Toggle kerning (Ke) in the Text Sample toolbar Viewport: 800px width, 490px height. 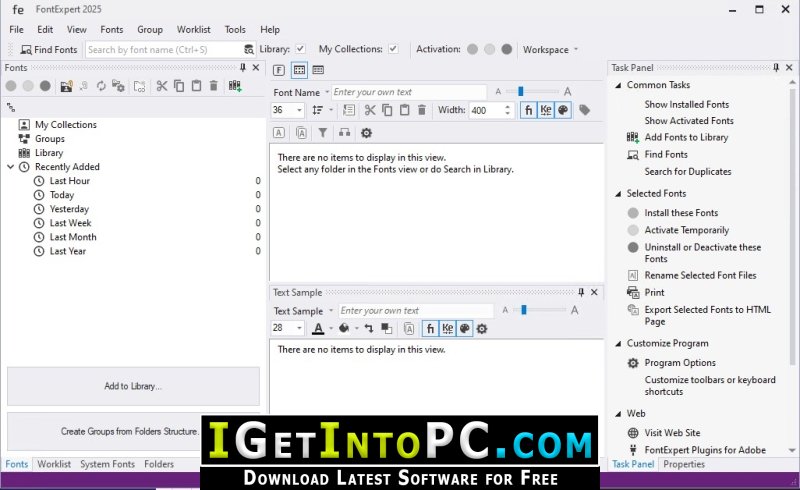[447, 328]
